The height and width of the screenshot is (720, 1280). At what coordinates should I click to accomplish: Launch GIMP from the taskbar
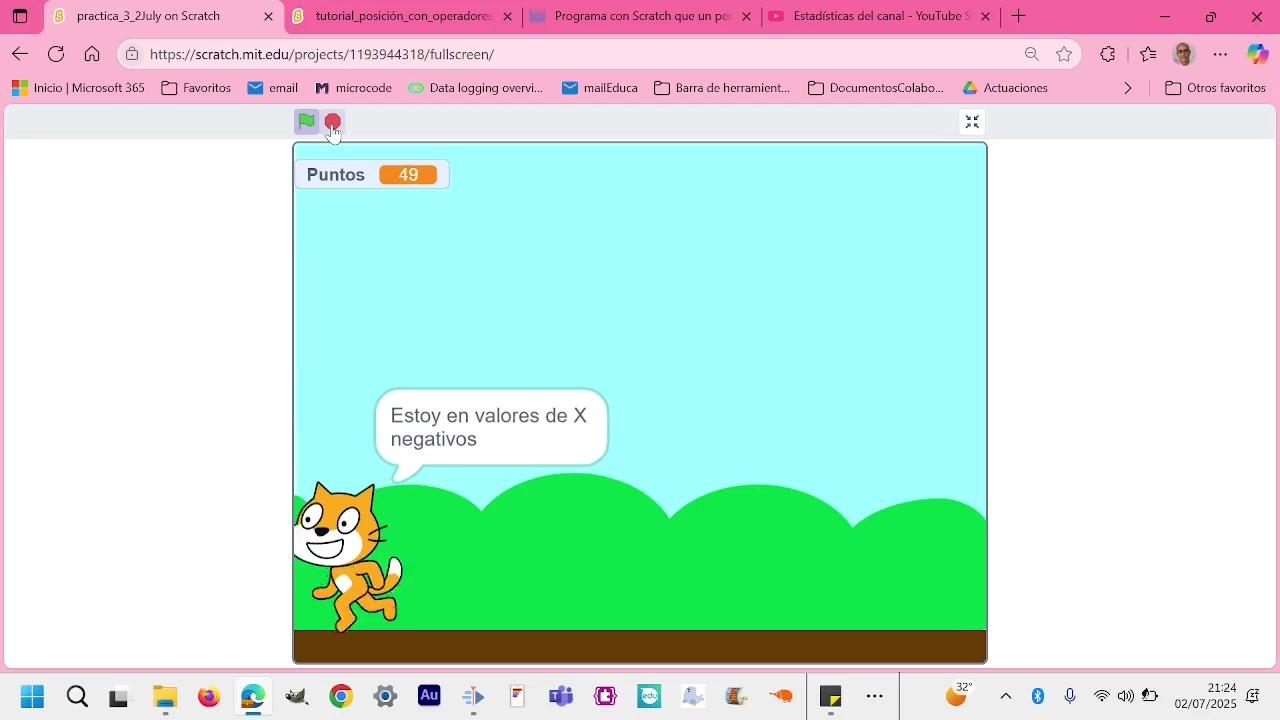(x=296, y=696)
